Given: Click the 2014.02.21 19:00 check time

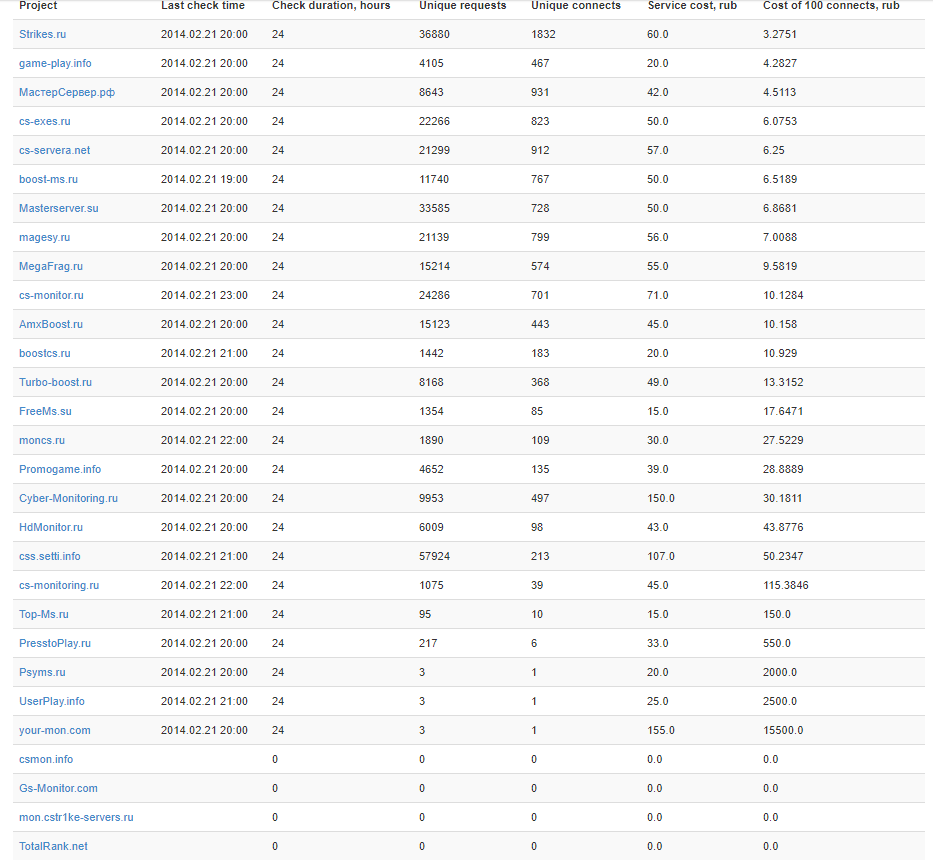Looking at the screenshot, I should [204, 180].
